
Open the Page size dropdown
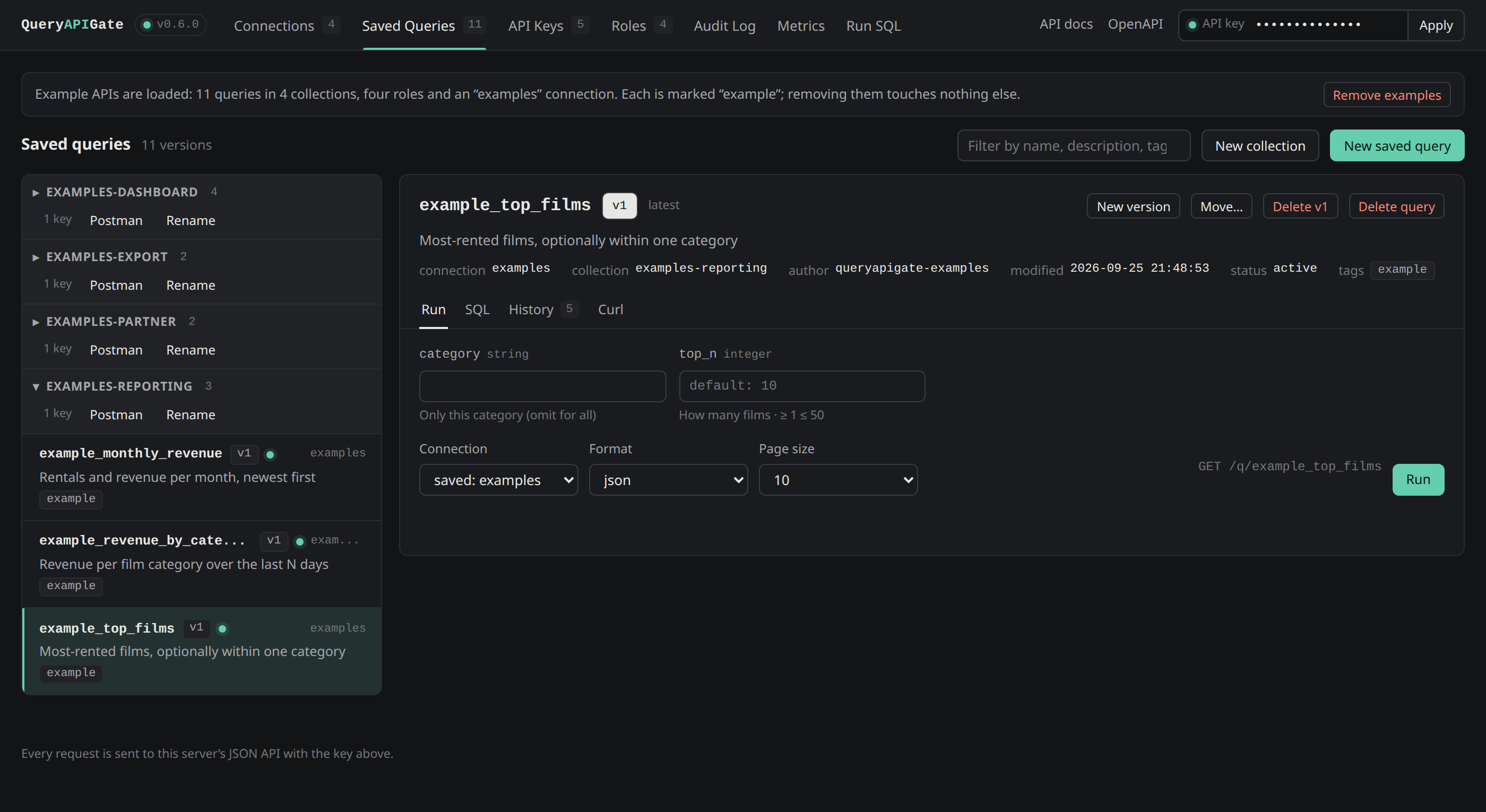coord(838,480)
